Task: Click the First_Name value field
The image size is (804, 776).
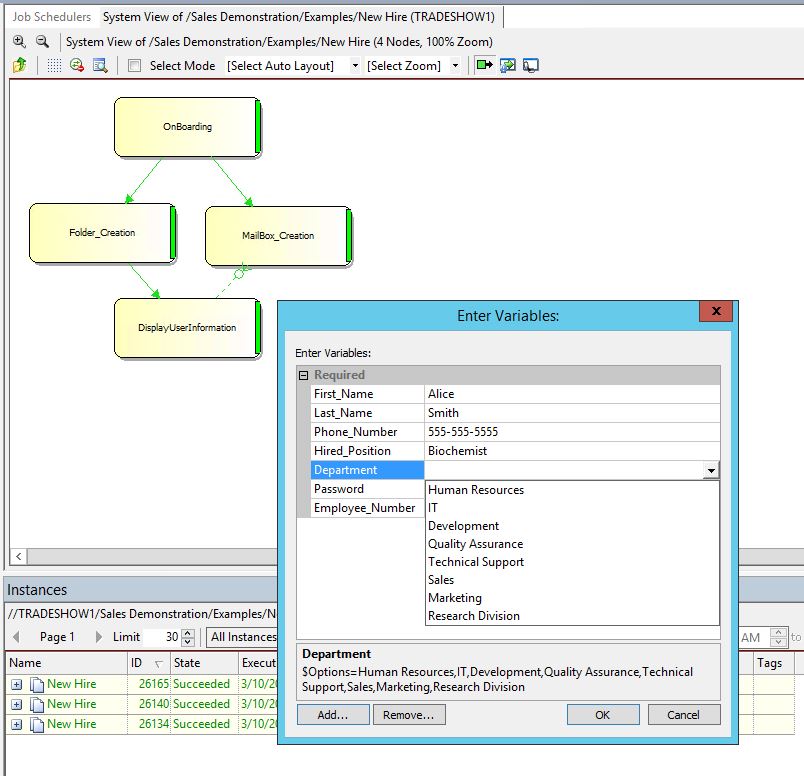Action: pos(570,394)
